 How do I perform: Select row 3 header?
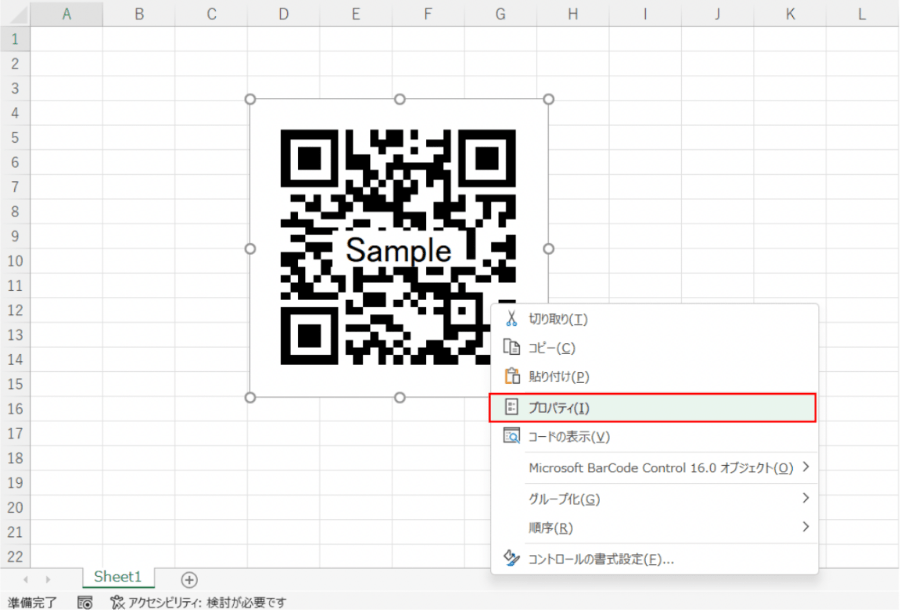pos(15,88)
